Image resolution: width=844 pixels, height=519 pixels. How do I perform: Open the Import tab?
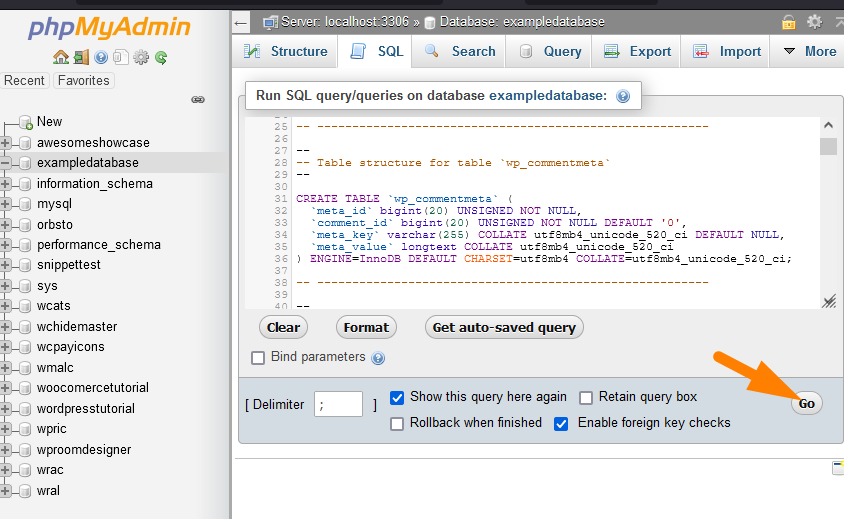(x=726, y=52)
